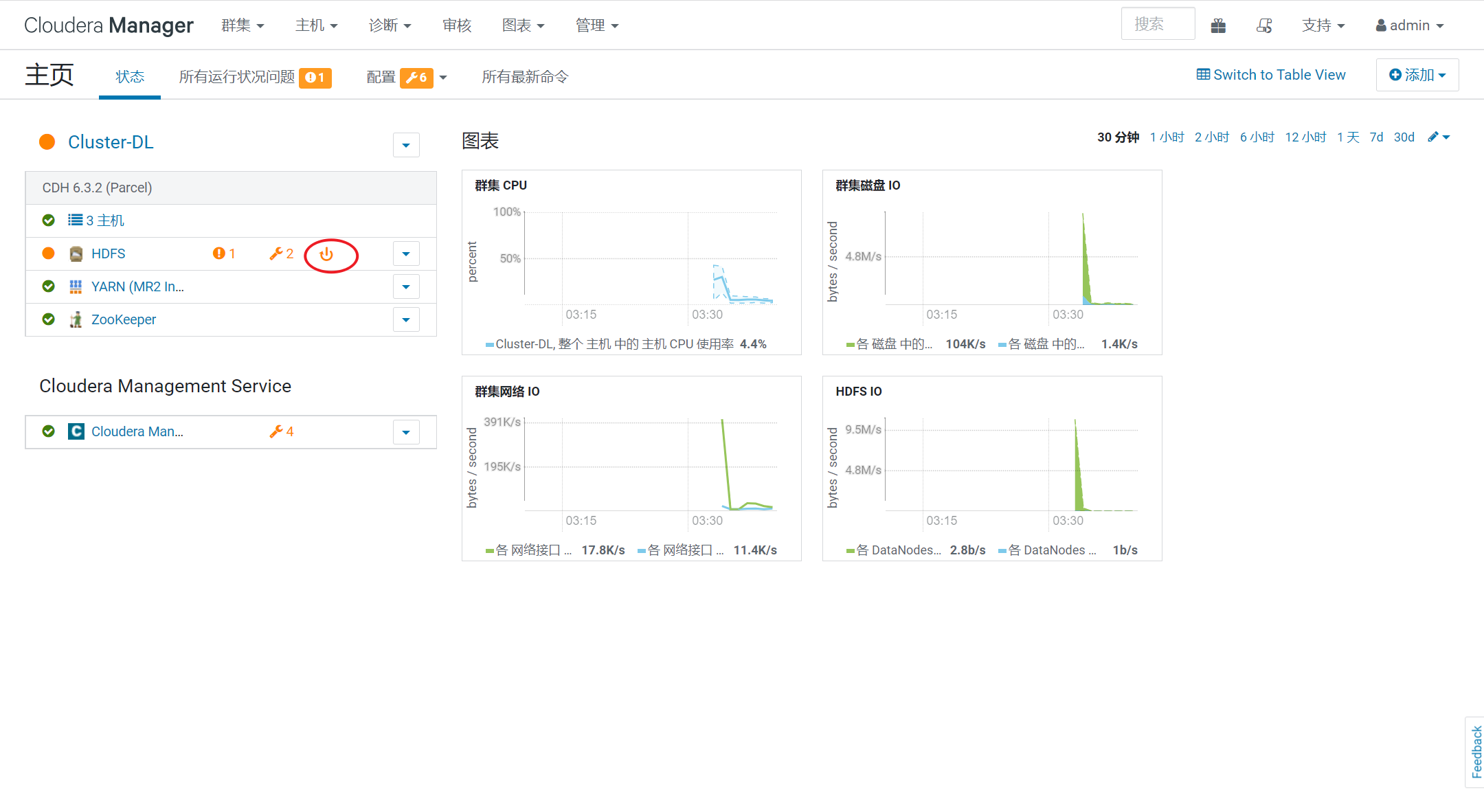Viewport: 1484px width, 812px height.
Task: Select the 1 小时 time range
Action: [1167, 137]
